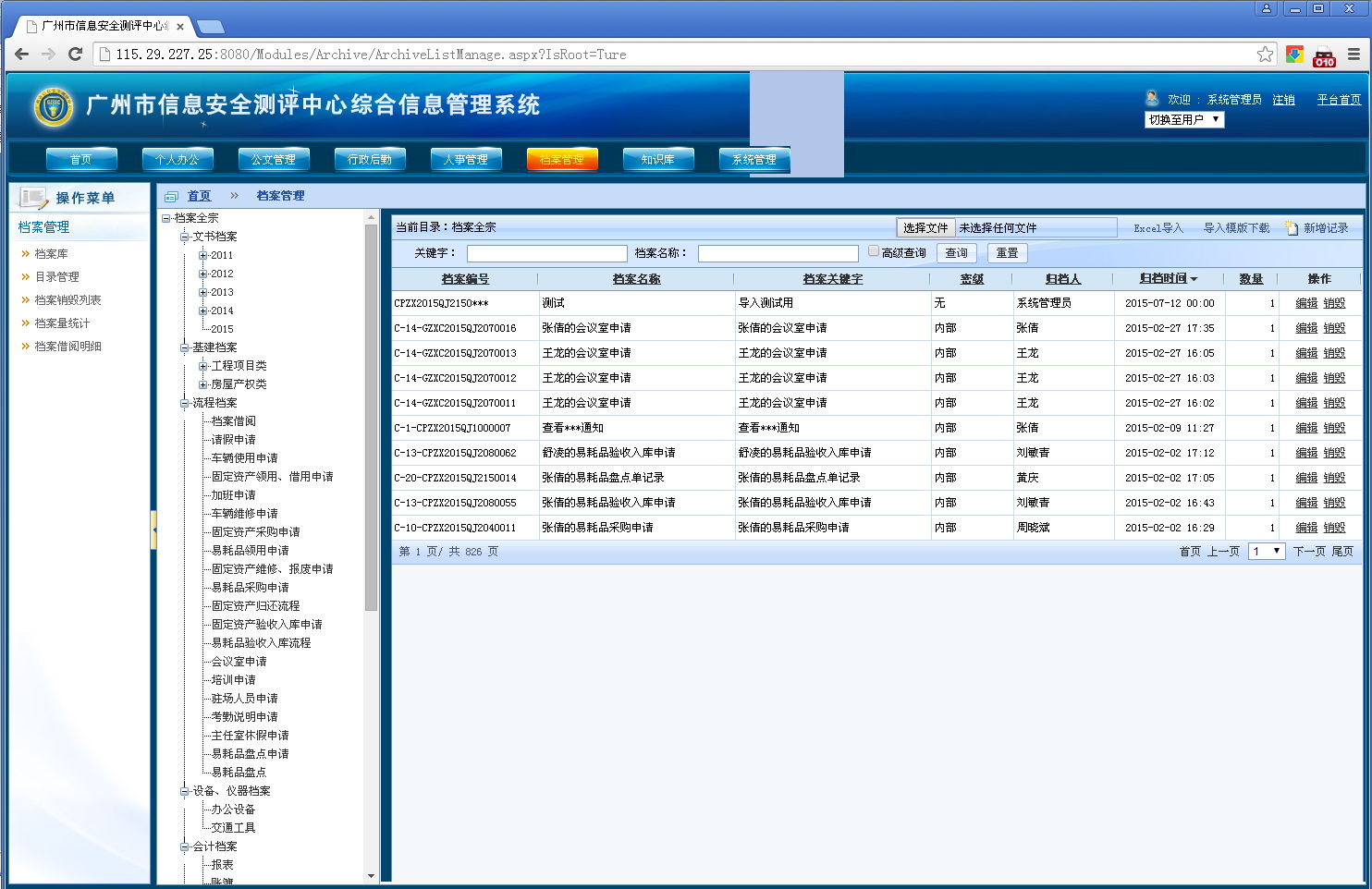Click the 选择文件 button
This screenshot has height=889, width=1372.
tap(925, 227)
